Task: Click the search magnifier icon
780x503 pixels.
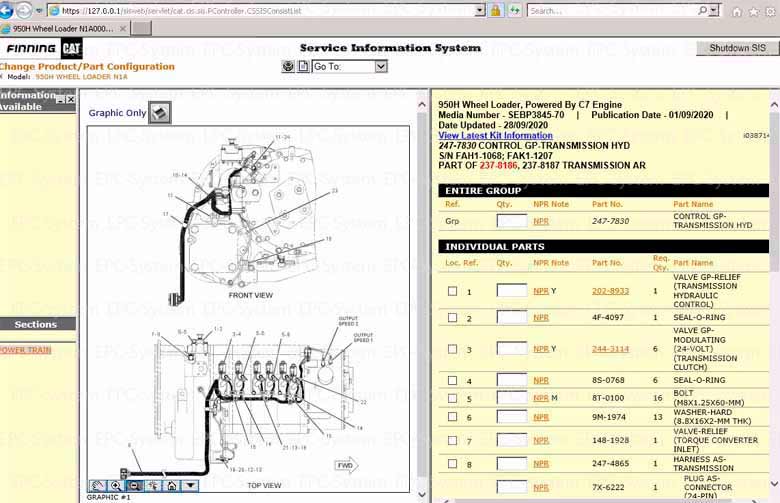Action: coord(702,10)
